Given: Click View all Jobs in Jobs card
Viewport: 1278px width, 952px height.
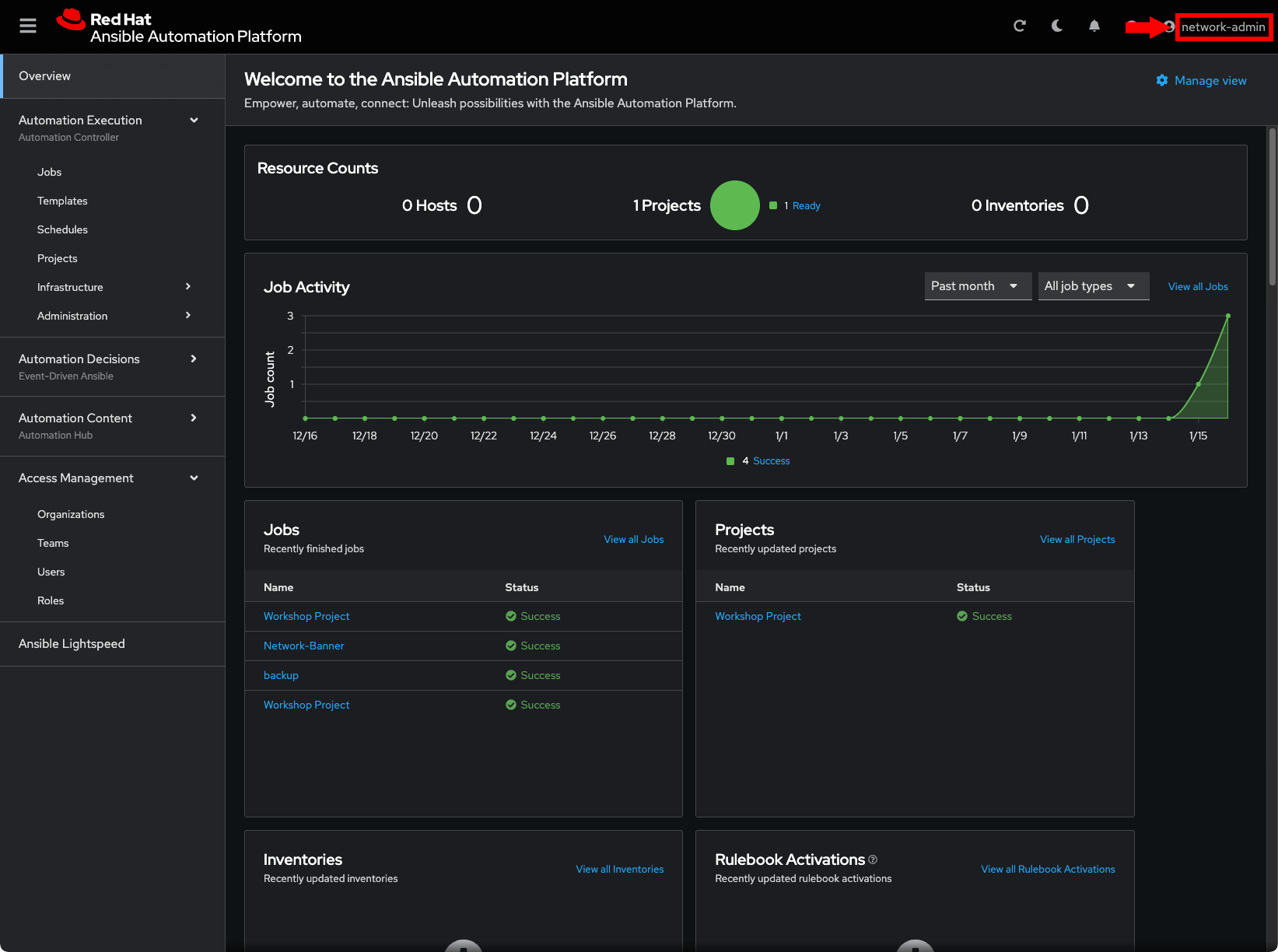Looking at the screenshot, I should [634, 539].
